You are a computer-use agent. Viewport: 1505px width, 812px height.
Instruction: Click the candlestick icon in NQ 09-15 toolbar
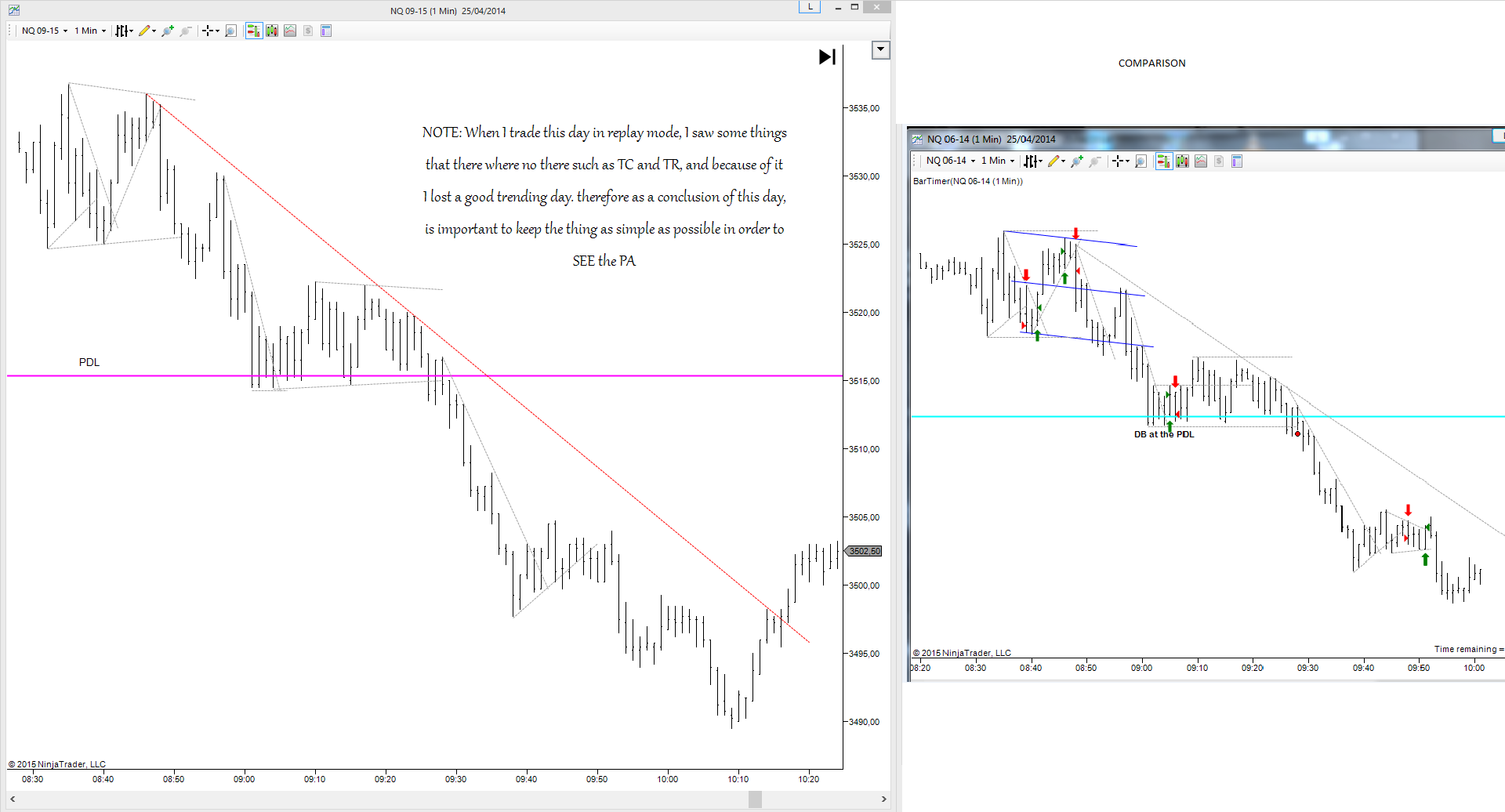(x=272, y=31)
